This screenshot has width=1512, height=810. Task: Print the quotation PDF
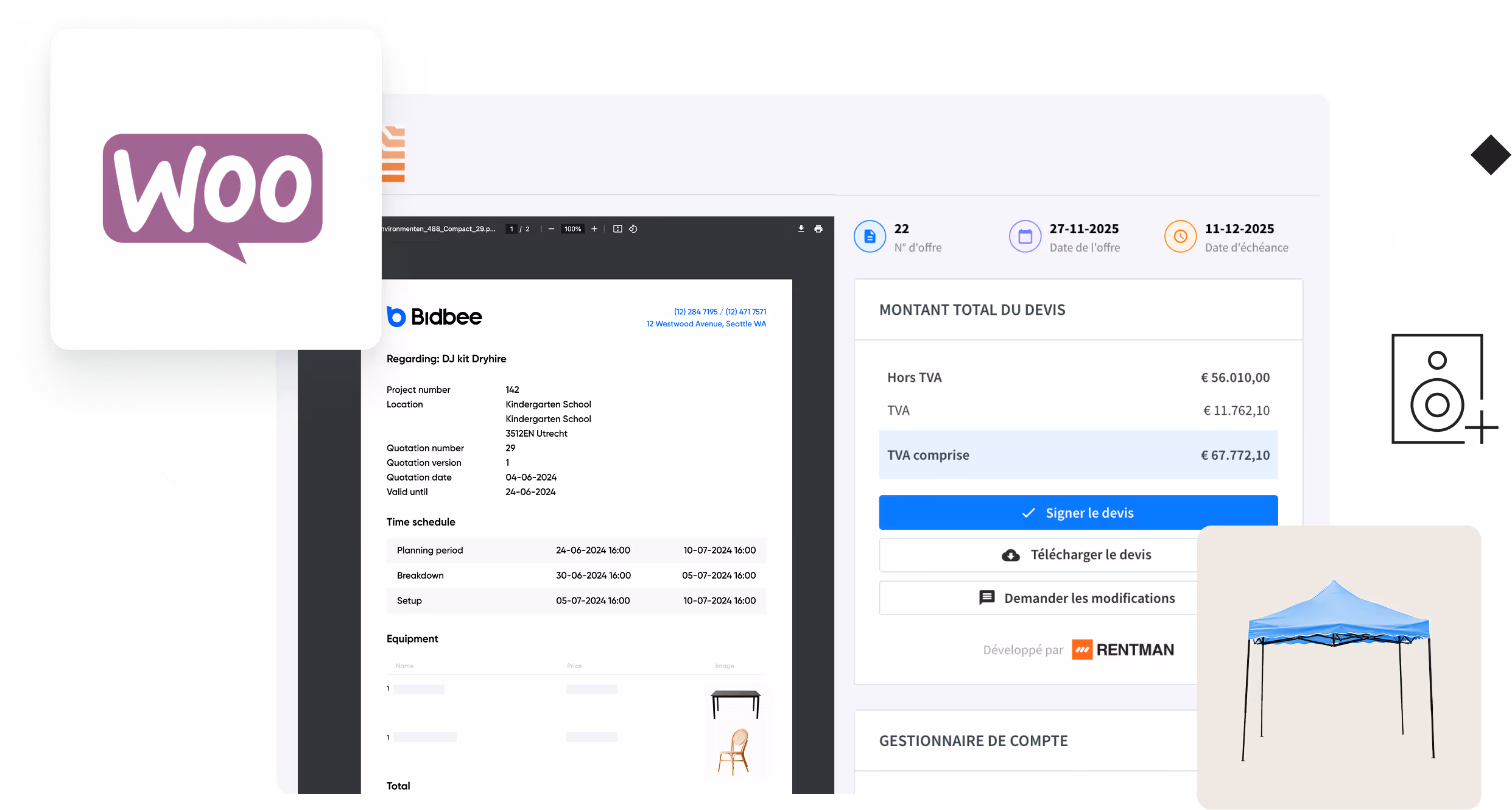(818, 229)
